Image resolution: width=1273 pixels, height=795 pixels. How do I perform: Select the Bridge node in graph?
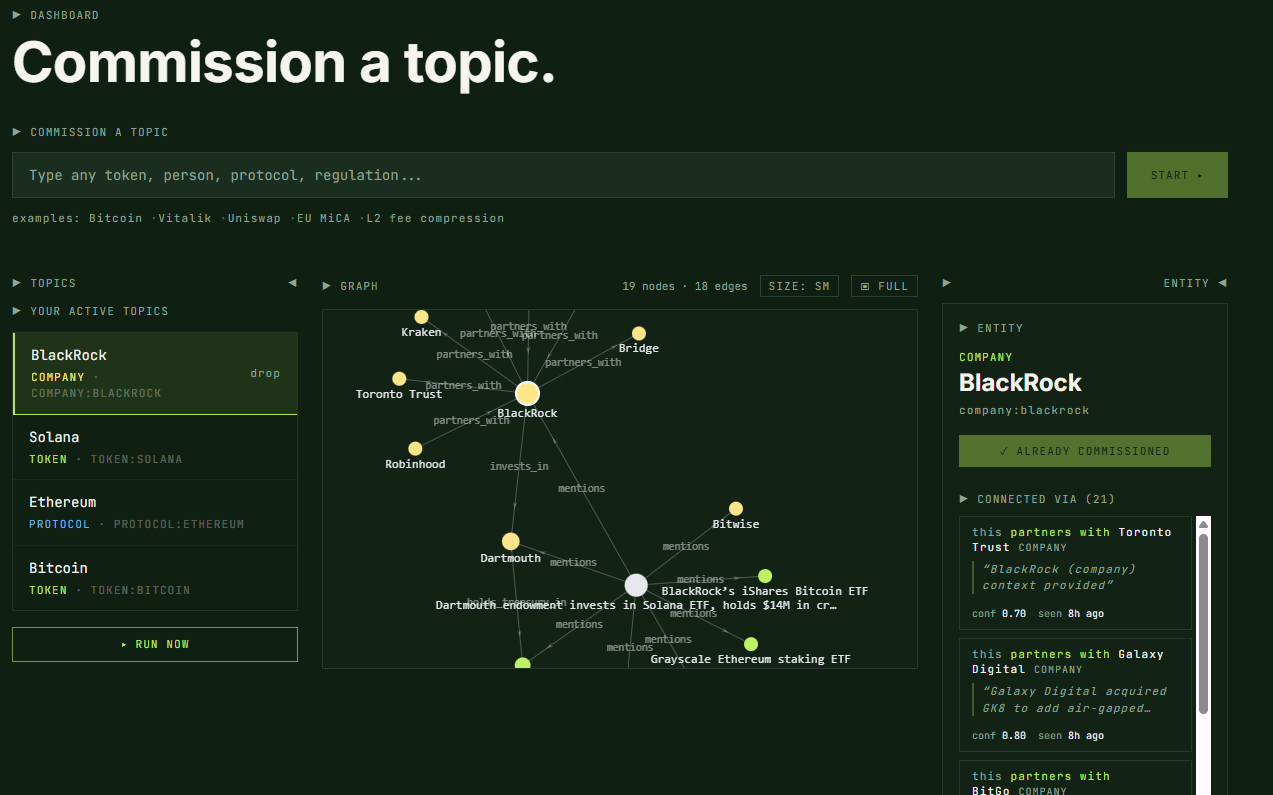(x=638, y=334)
